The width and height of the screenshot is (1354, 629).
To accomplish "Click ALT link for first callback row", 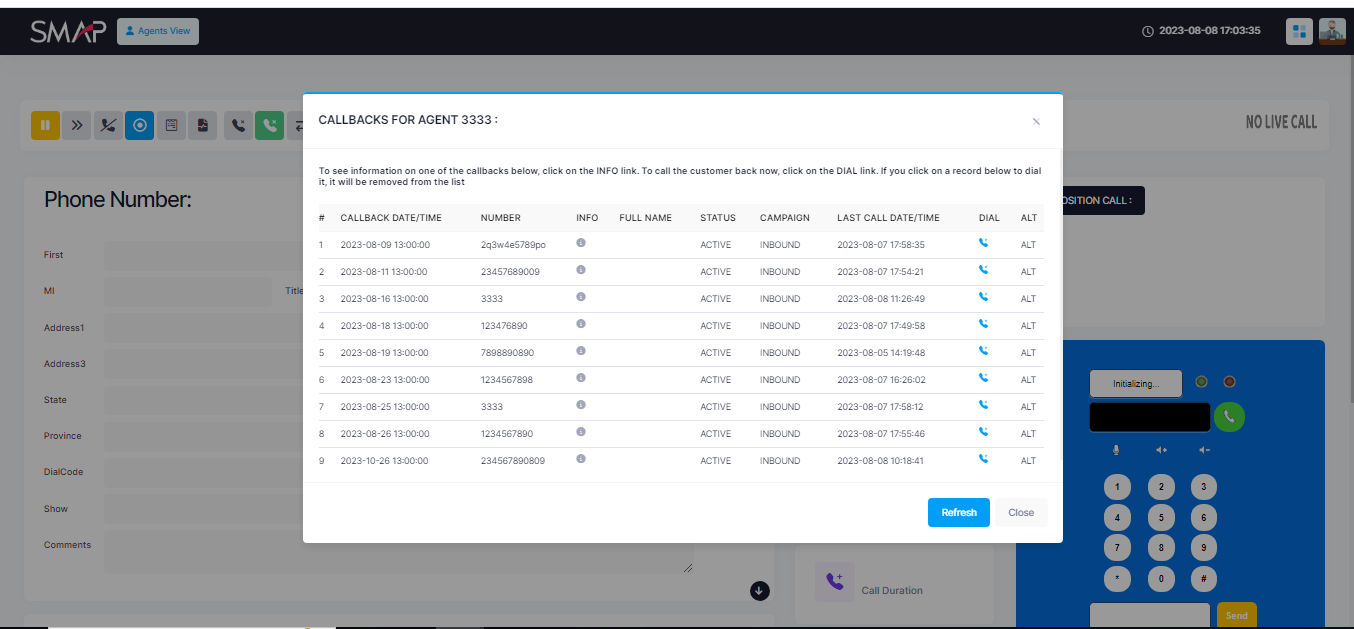I will tap(1028, 245).
